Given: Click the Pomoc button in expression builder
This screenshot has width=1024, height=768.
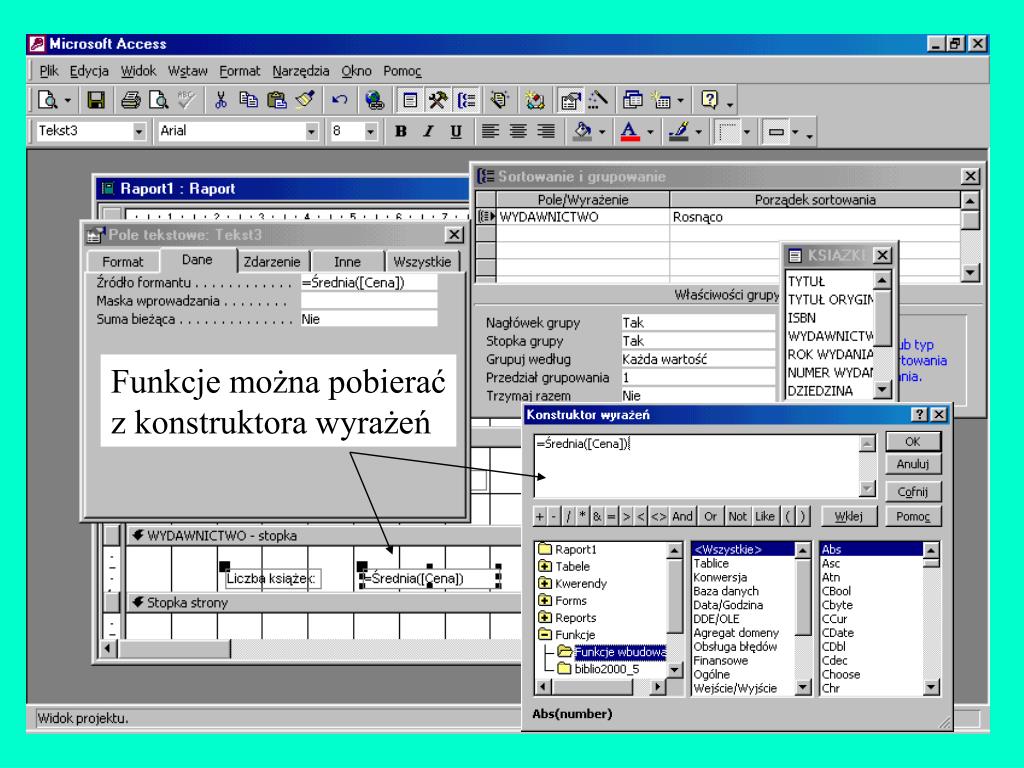Looking at the screenshot, I should point(912,516).
